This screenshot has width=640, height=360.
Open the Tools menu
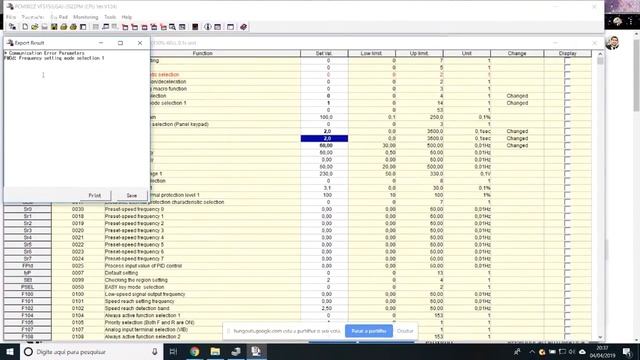[x=110, y=17]
